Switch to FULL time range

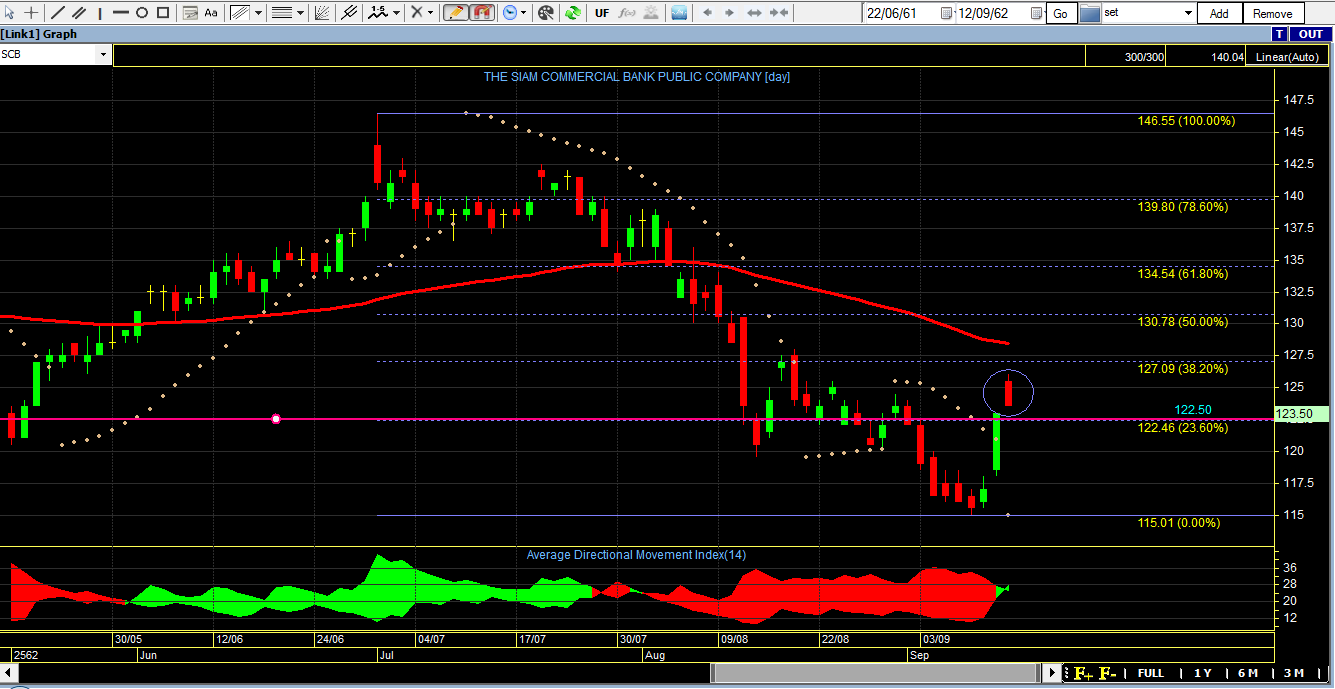1151,673
